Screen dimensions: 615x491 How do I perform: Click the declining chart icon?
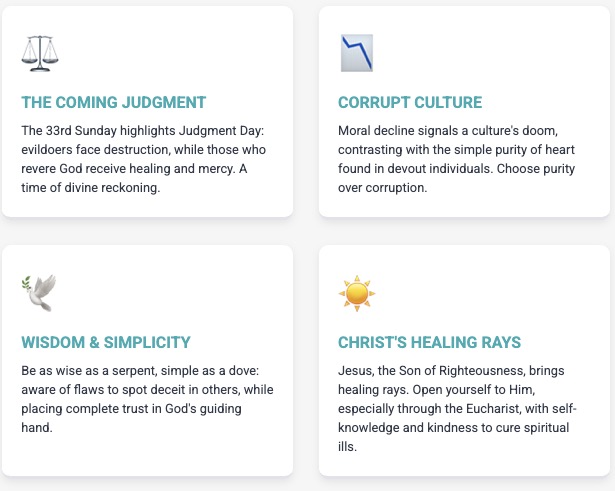[x=357, y=53]
